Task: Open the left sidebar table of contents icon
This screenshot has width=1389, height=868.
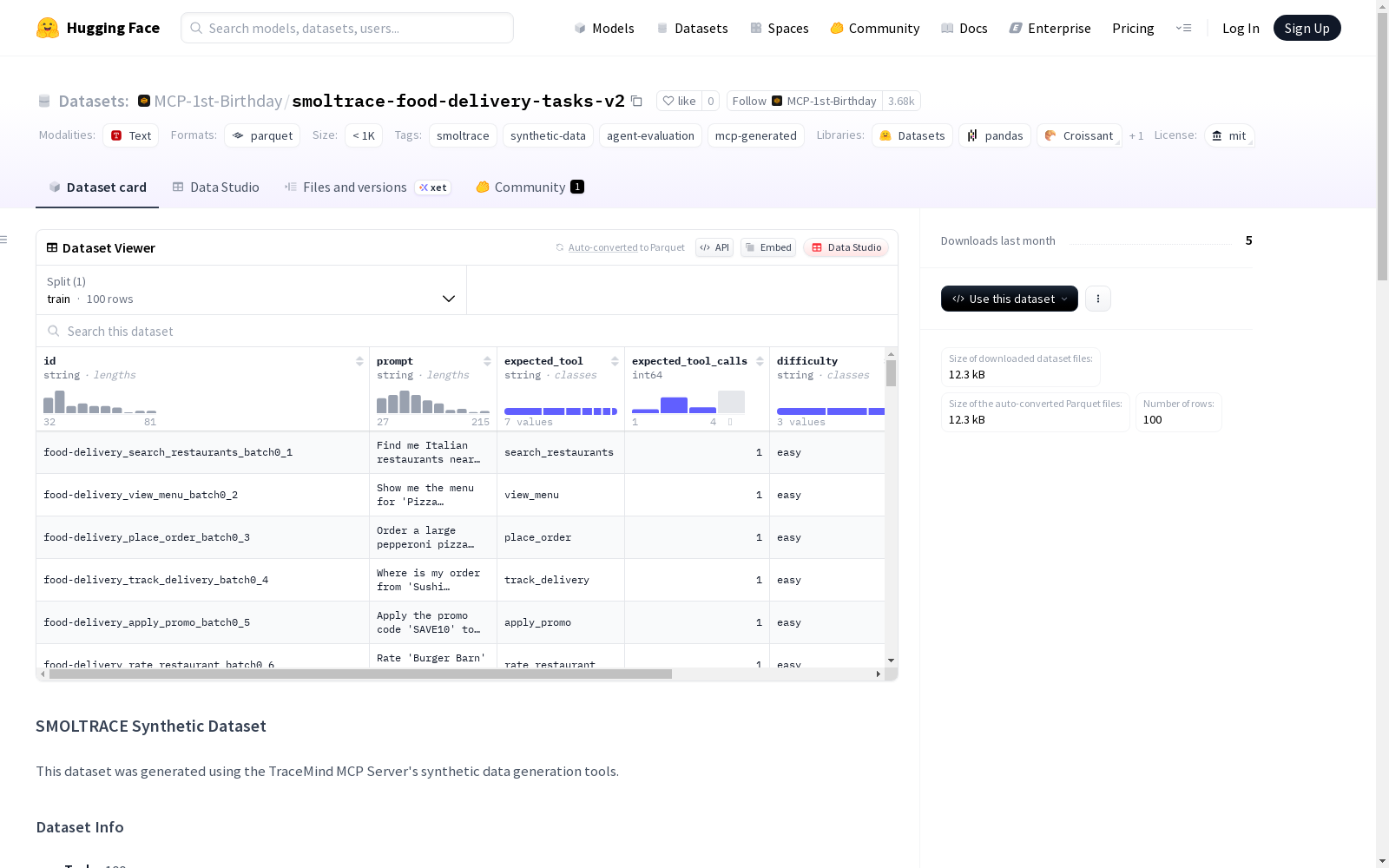Action: tap(4, 240)
